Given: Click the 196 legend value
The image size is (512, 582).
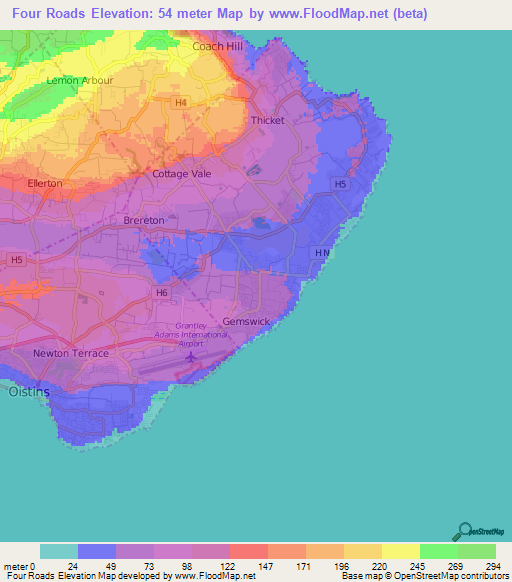Looking at the screenshot, I should pyautogui.click(x=341, y=567).
